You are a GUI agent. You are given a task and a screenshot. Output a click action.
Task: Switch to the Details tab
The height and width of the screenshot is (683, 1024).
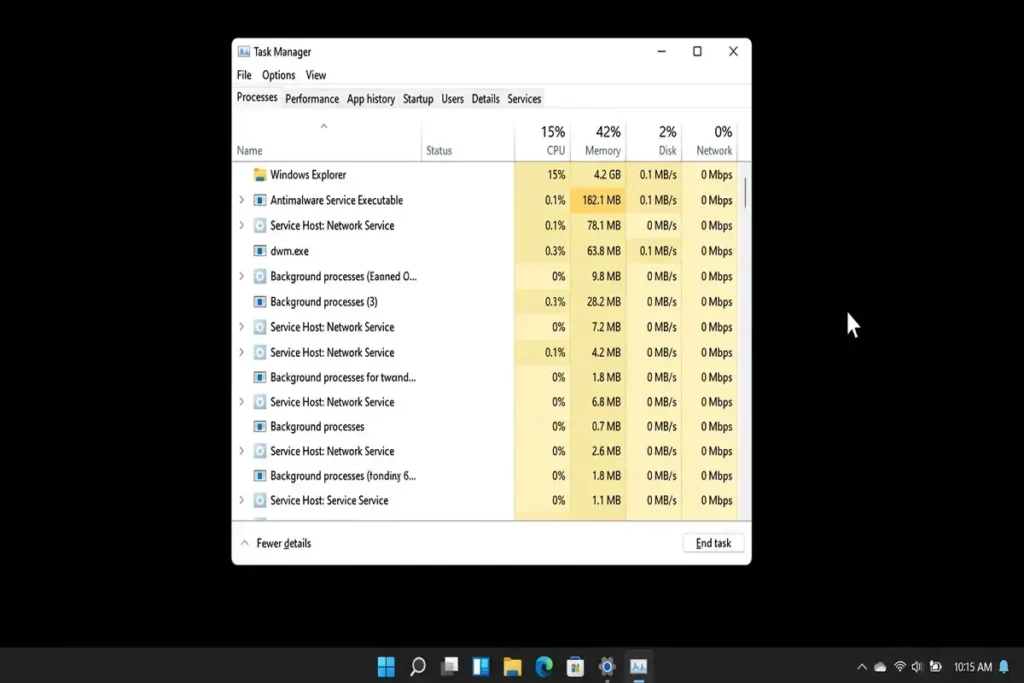pos(485,99)
